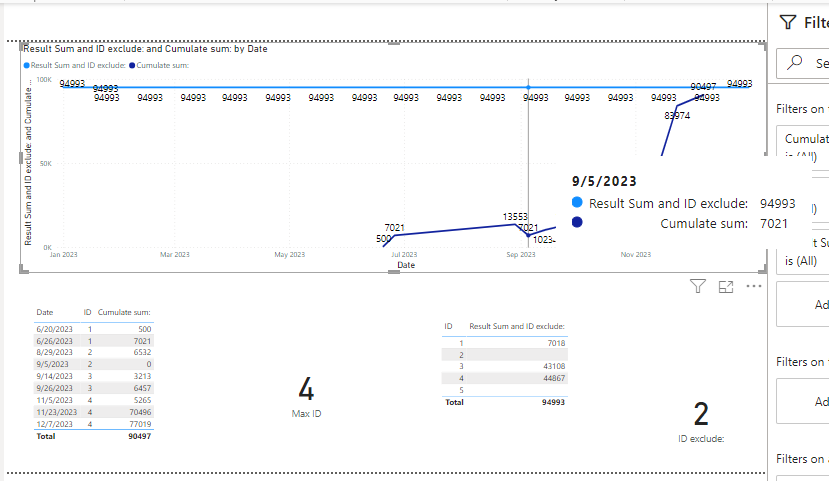Select the 12/7/2023 row date cell

click(x=54, y=424)
